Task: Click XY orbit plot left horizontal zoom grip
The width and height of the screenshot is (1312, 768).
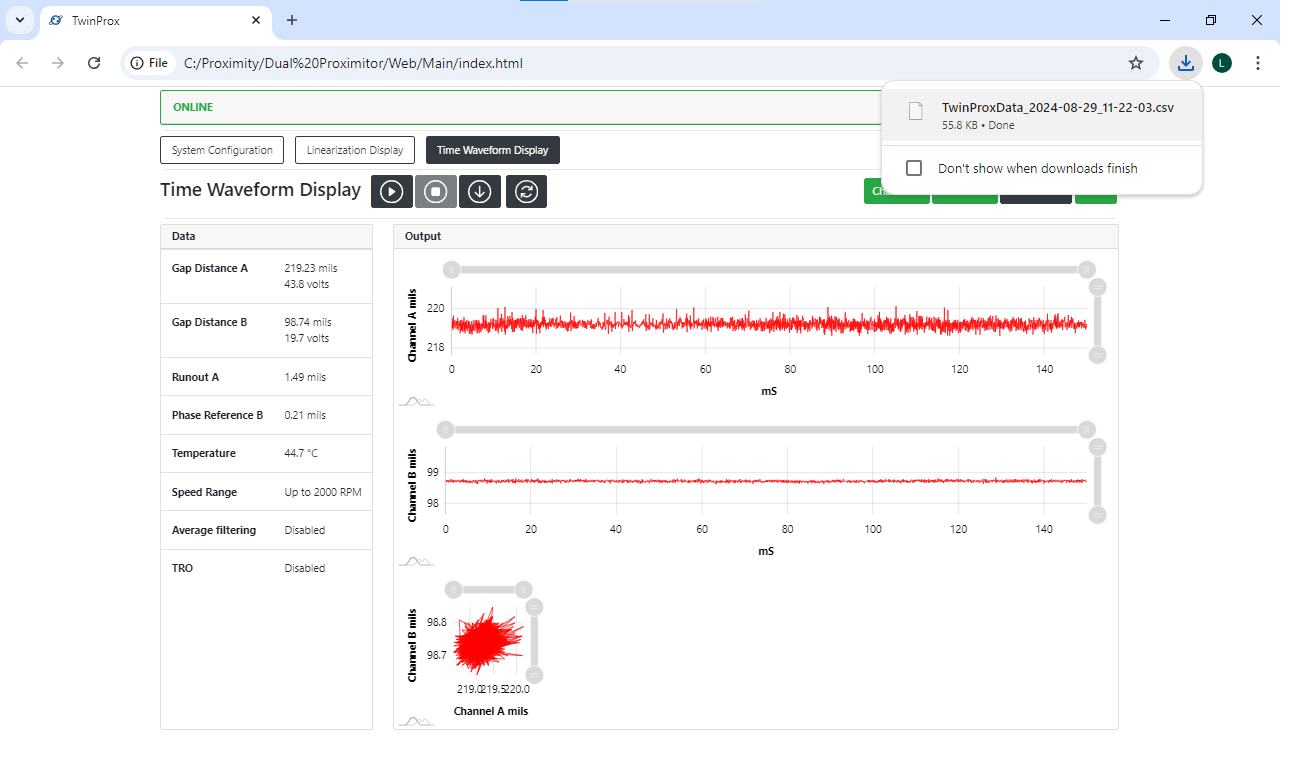Action: tap(453, 589)
